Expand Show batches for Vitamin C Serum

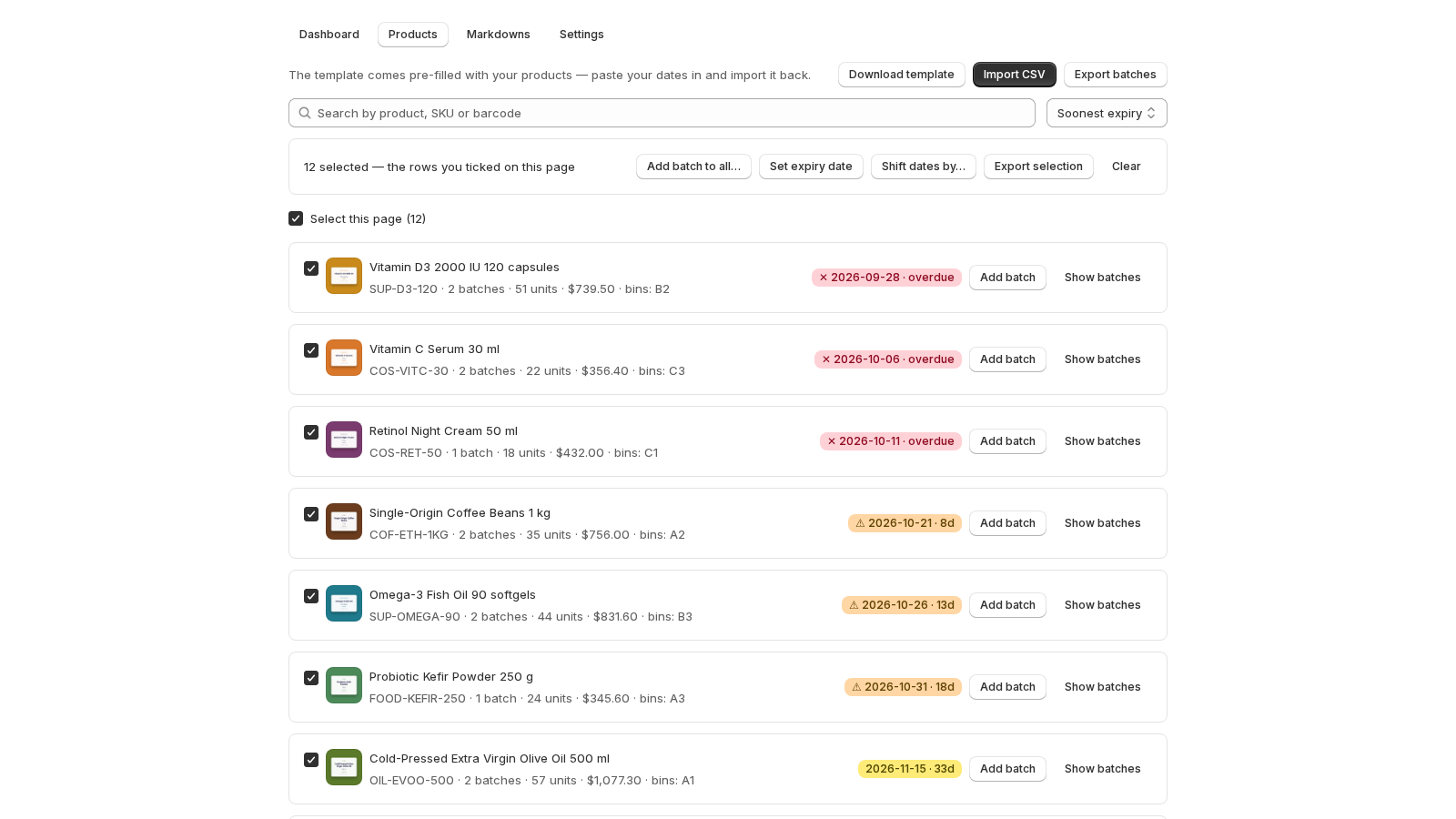[x=1103, y=359]
